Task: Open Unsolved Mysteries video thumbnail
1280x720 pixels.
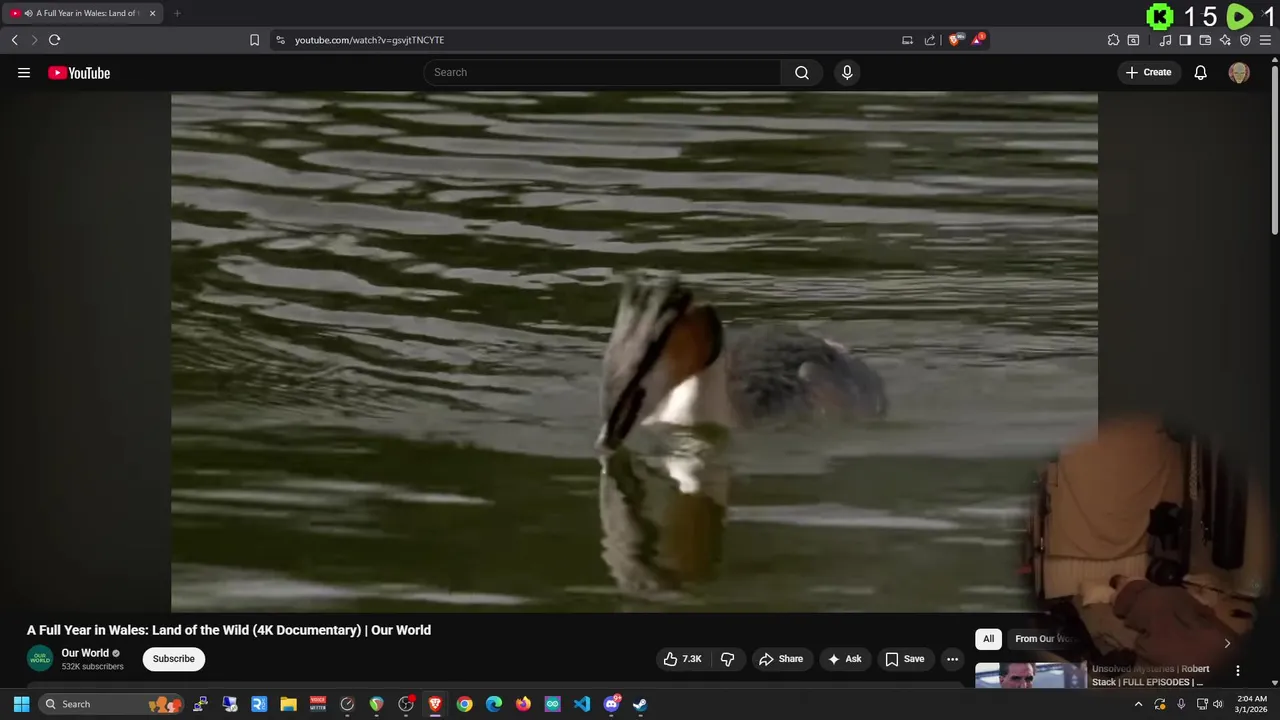Action: click(x=1031, y=675)
